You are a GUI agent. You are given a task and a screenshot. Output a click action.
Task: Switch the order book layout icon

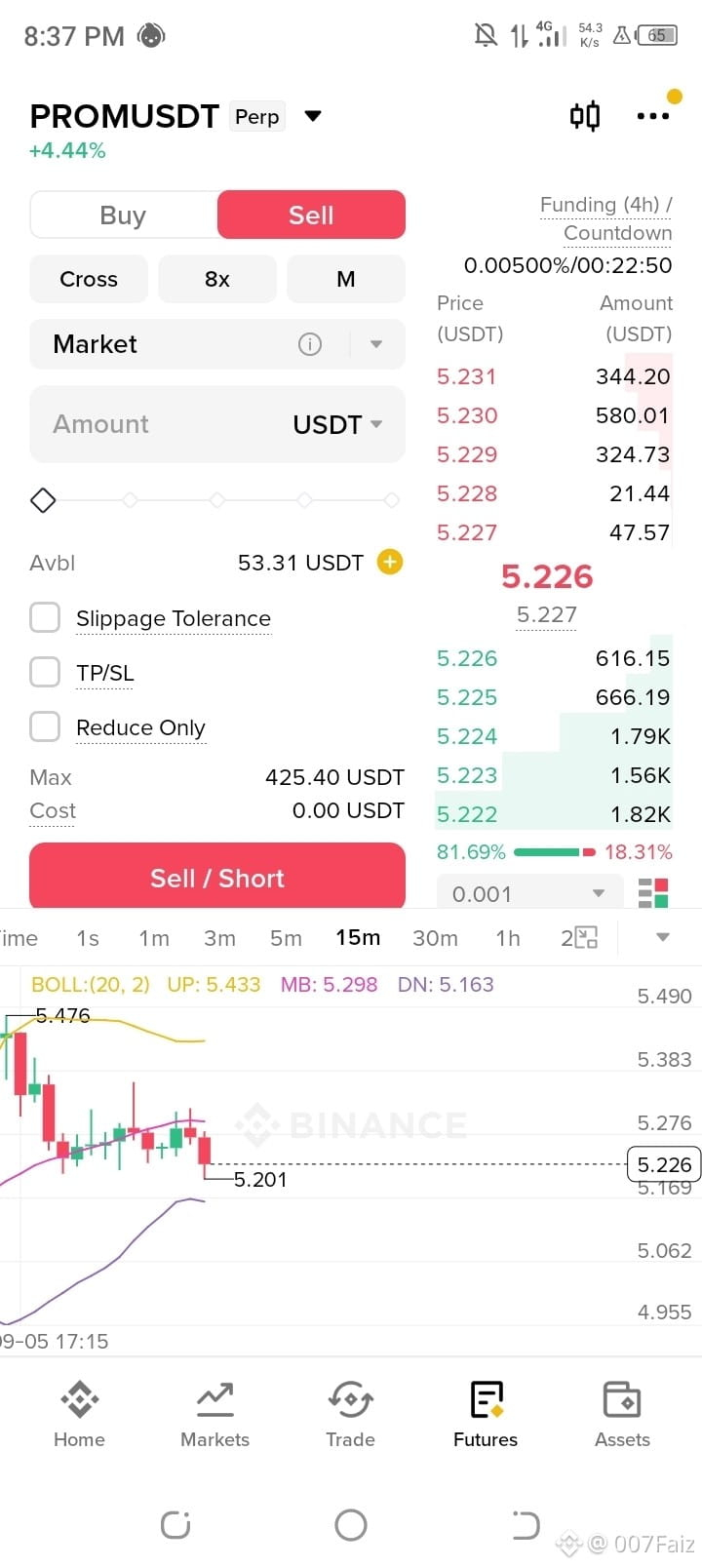coord(652,892)
